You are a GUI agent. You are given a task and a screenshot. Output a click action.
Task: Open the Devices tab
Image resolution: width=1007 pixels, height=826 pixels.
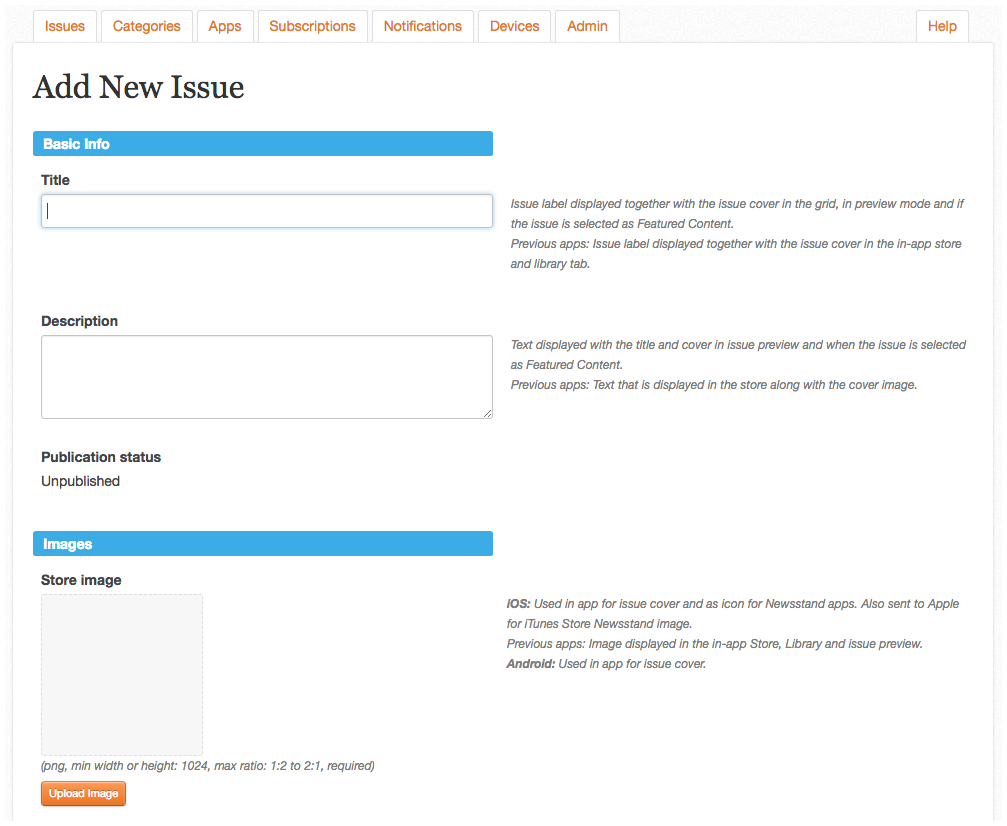514,26
